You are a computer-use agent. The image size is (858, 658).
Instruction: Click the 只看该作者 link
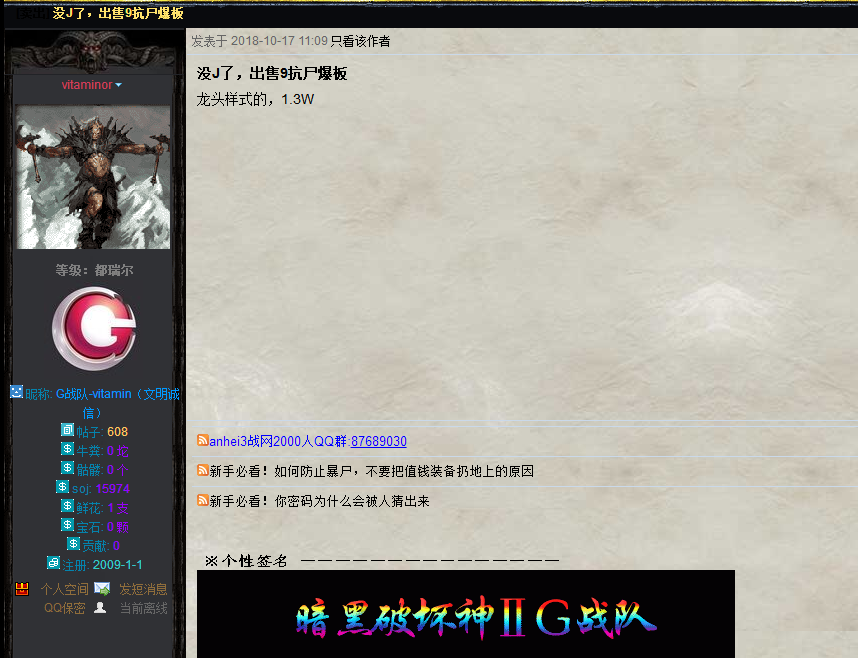[360, 41]
